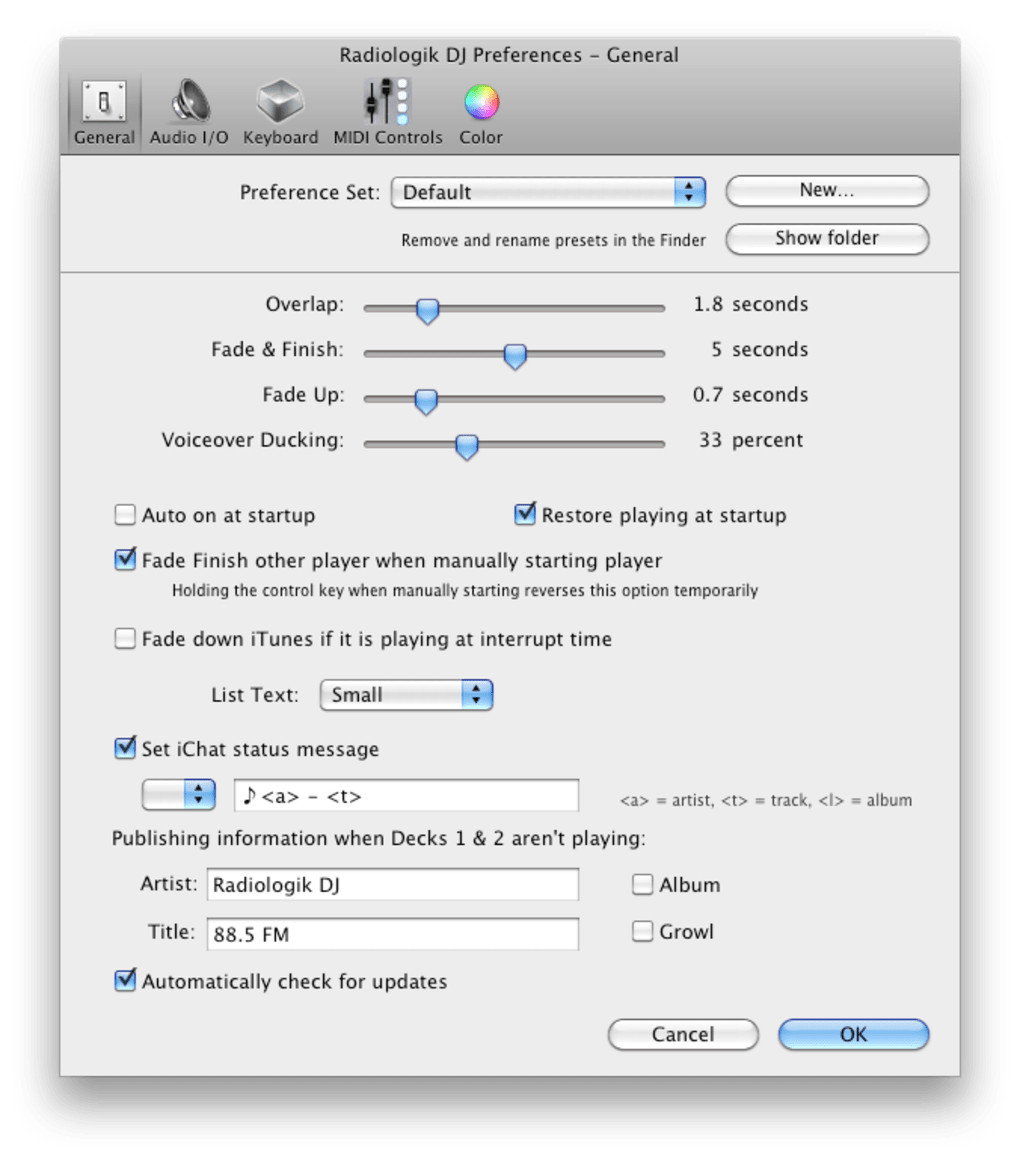The width and height of the screenshot is (1020, 1159).
Task: Enable Auto on at startup
Action: pos(125,514)
